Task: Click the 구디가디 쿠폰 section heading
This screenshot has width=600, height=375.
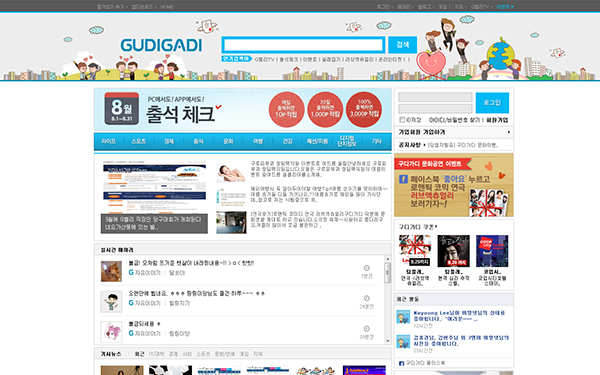Action: coord(417,227)
